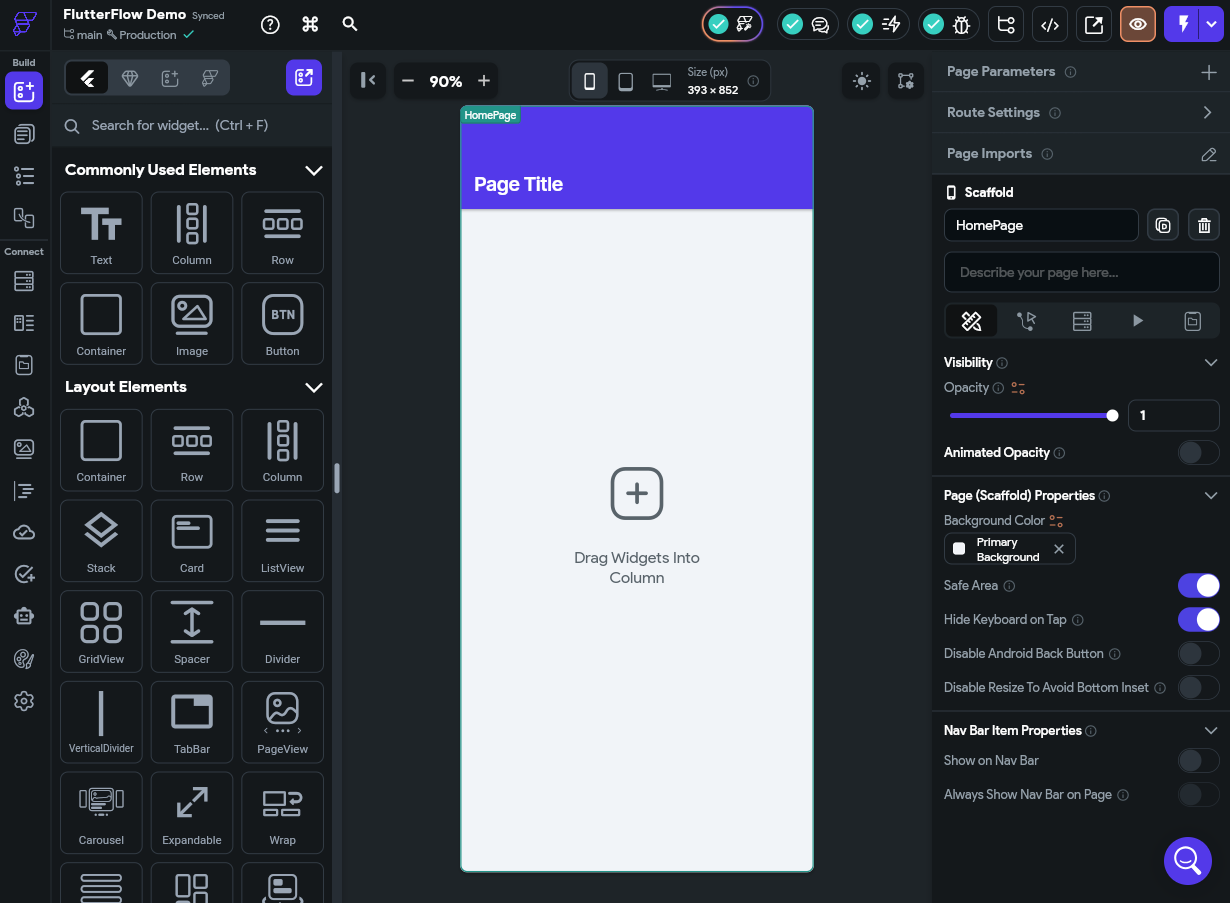The image size is (1230, 903).
Task: Open the App State sidebar icon
Action: click(24, 365)
